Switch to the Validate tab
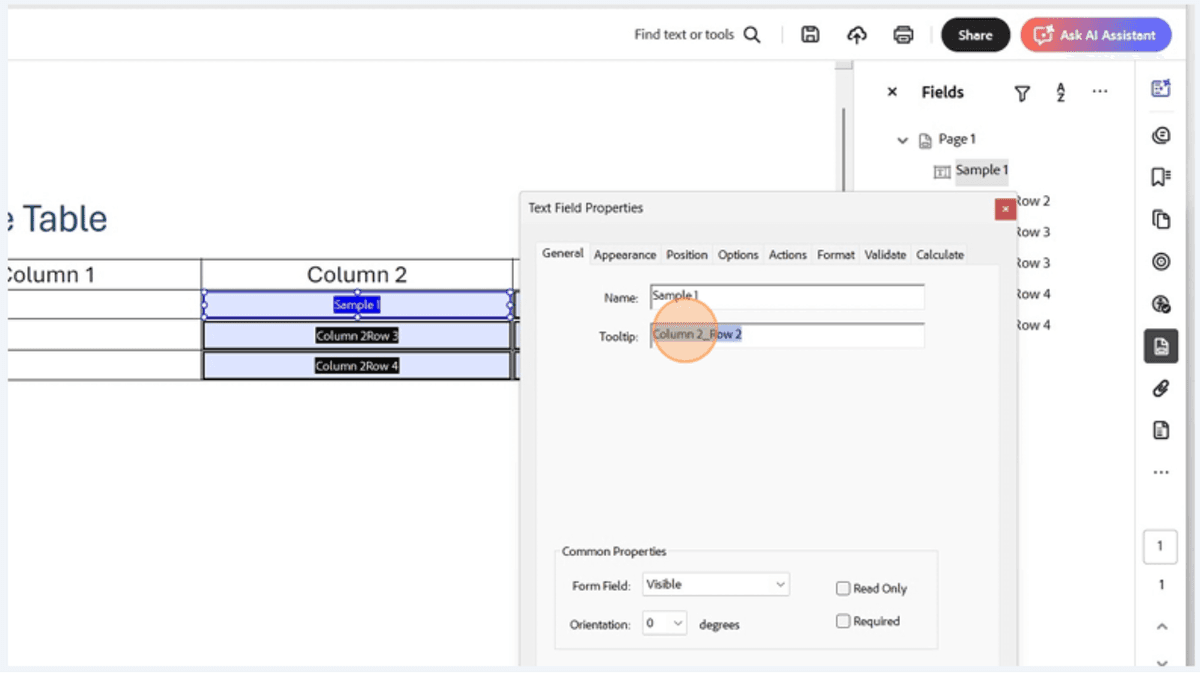Image resolution: width=1200 pixels, height=675 pixels. [885, 254]
